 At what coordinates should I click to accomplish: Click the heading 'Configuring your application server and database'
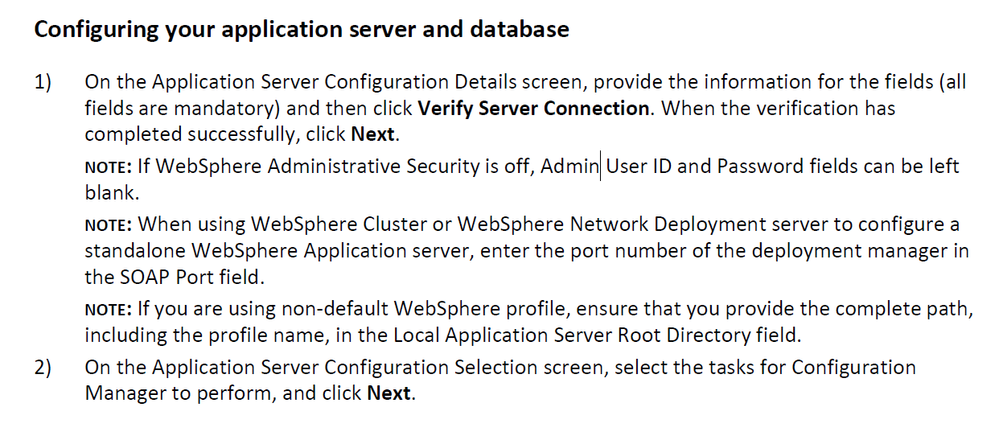(301, 30)
